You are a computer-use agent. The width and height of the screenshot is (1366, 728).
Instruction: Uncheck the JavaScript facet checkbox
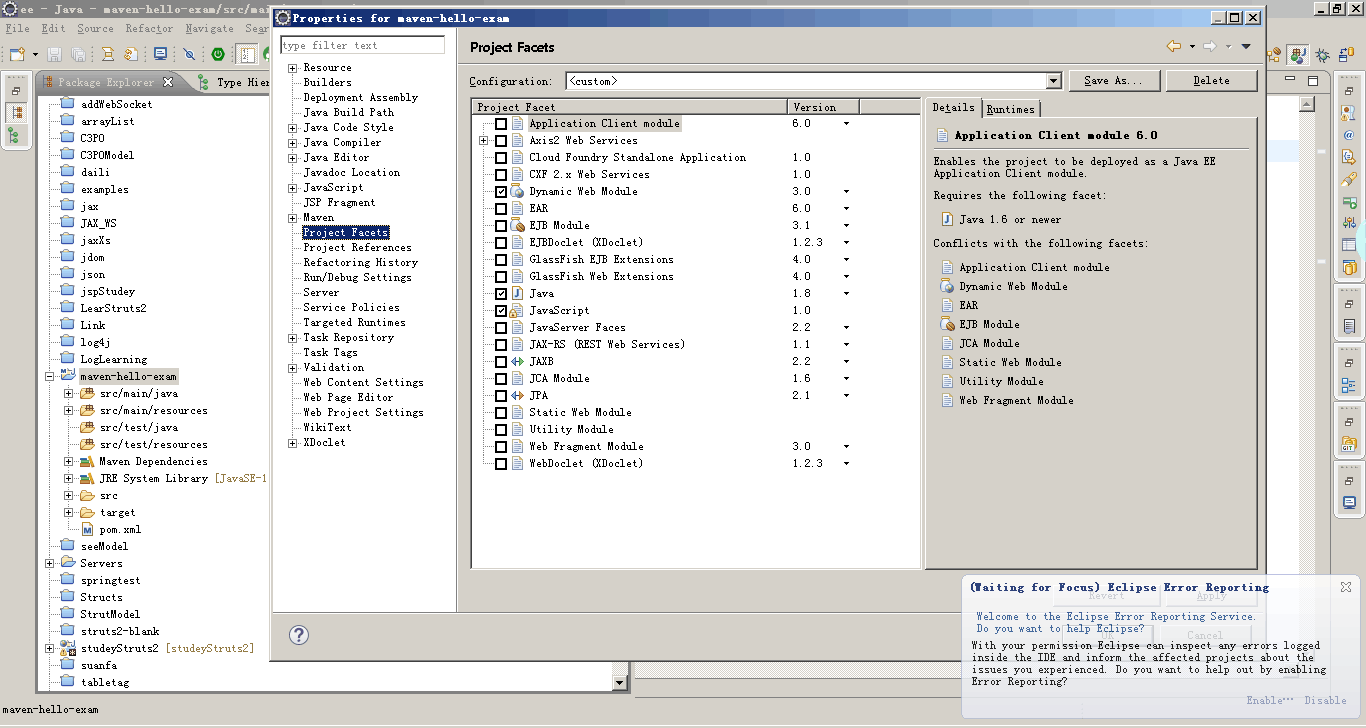tap(501, 311)
